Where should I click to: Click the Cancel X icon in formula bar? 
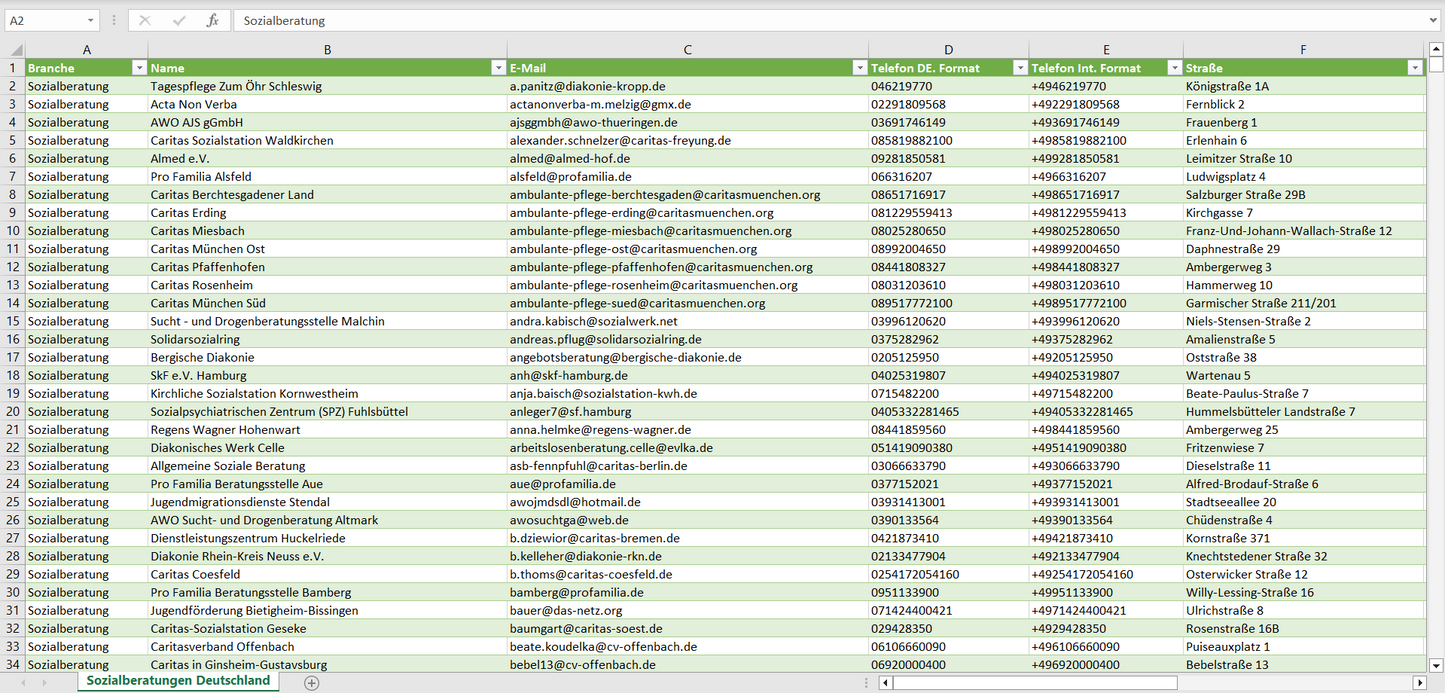pos(145,20)
